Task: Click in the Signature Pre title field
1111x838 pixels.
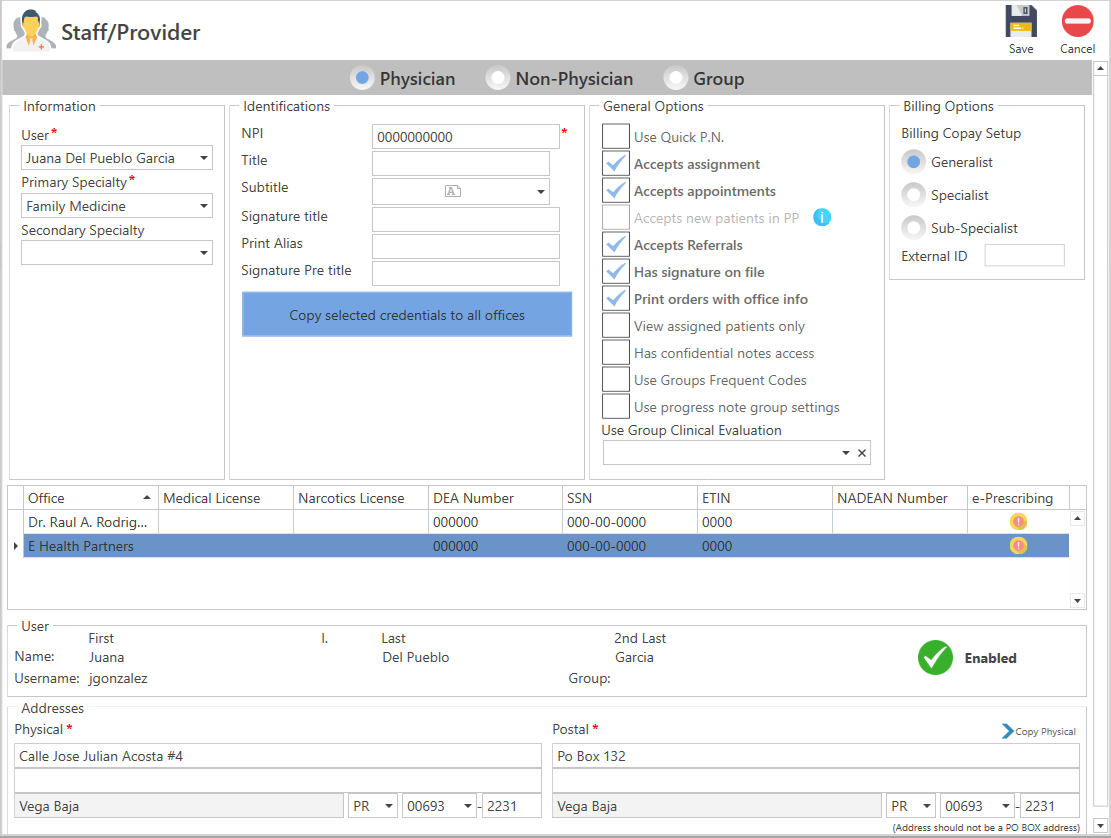Action: click(466, 273)
